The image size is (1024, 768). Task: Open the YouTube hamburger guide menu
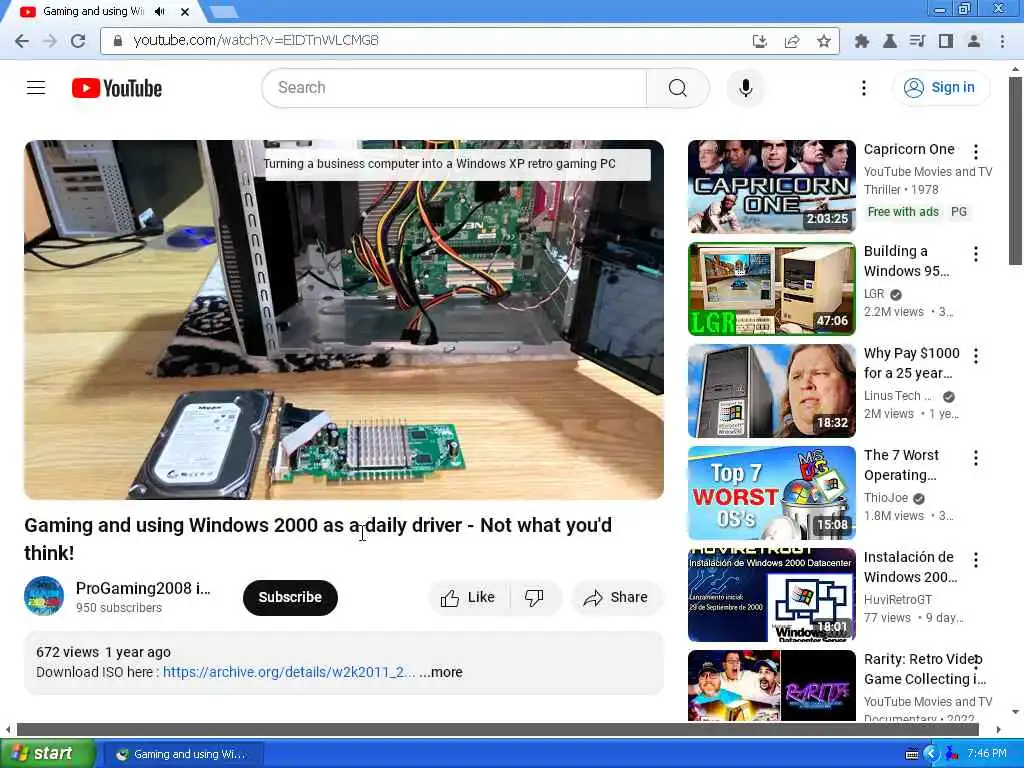tap(36, 88)
